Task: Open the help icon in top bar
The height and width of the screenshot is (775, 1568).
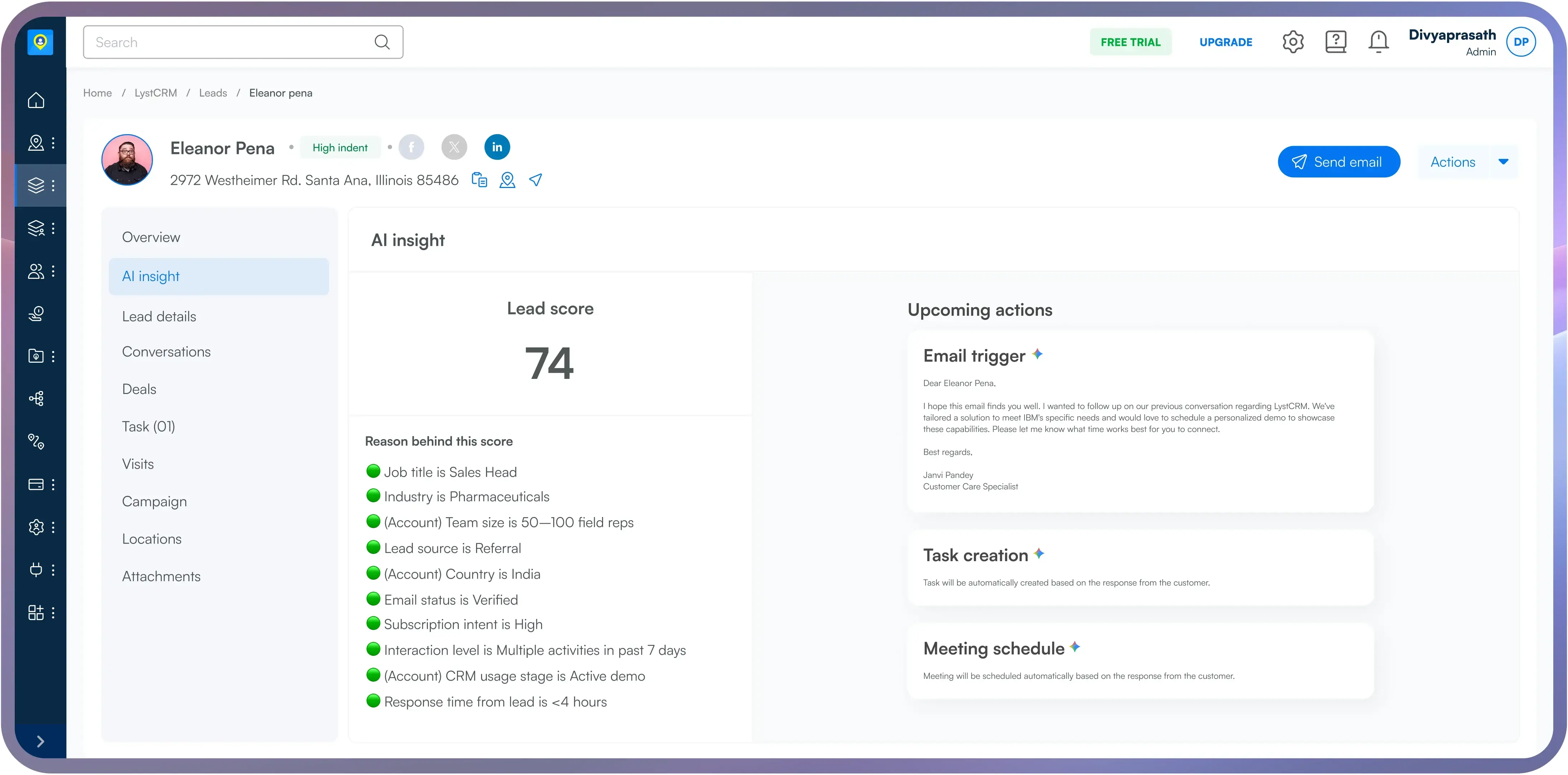Action: pyautogui.click(x=1335, y=42)
